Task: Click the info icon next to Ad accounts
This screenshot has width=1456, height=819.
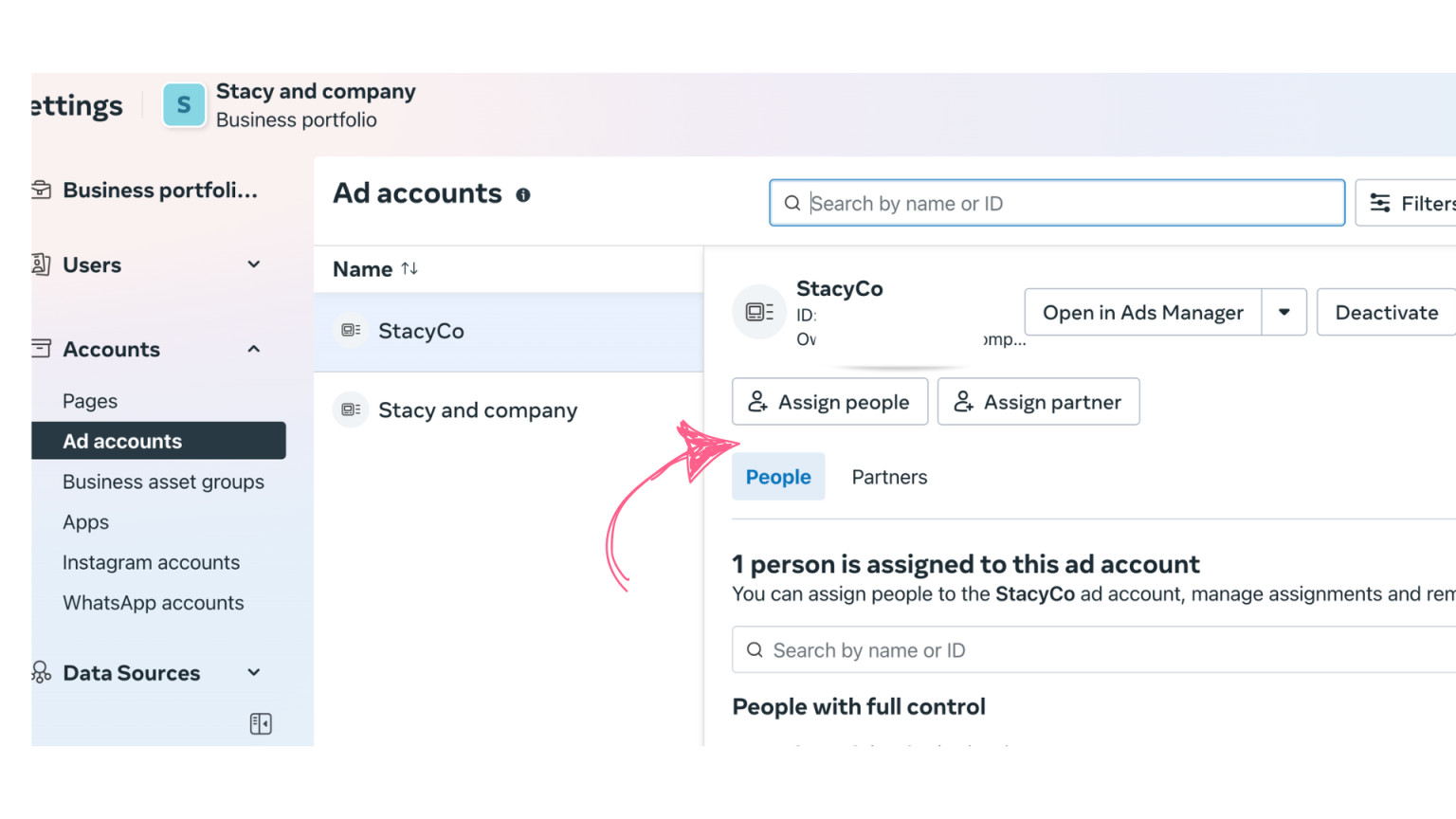Action: coord(523,194)
